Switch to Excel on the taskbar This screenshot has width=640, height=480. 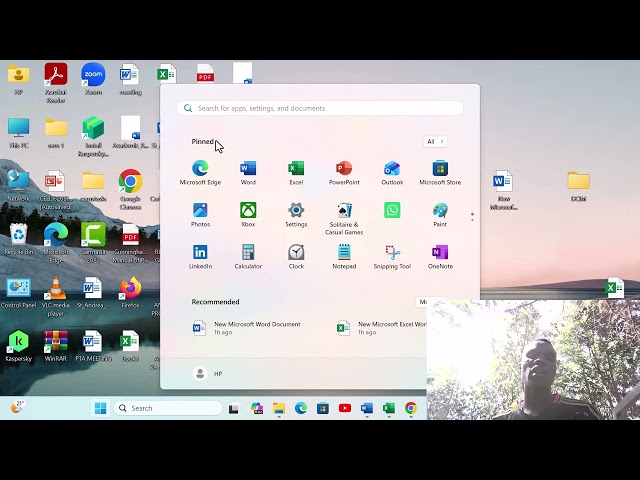tap(389, 408)
